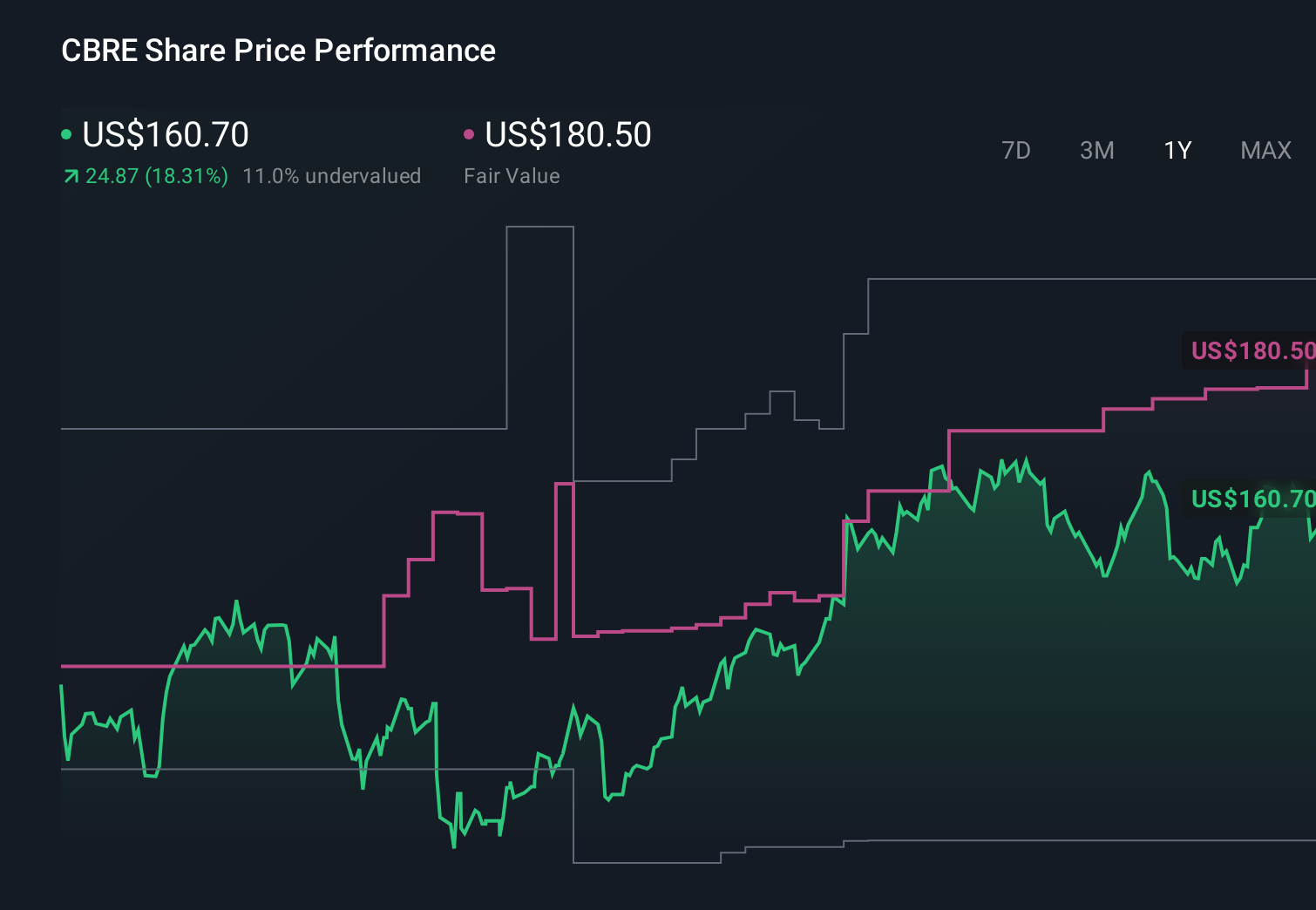The width and height of the screenshot is (1316, 910).
Task: Select the 1Y tab
Action: 1177,150
